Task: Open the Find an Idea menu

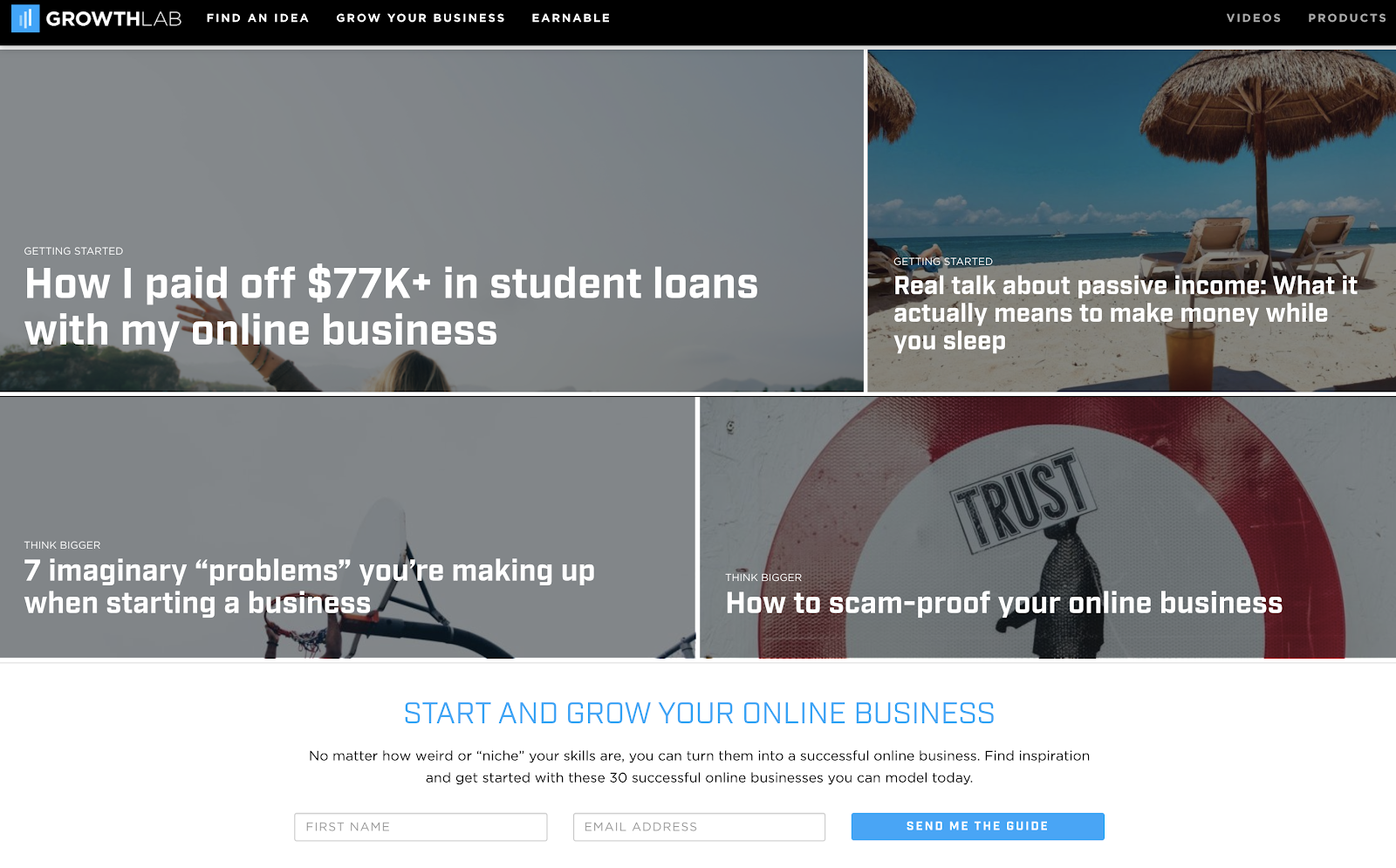Action: coord(257,18)
